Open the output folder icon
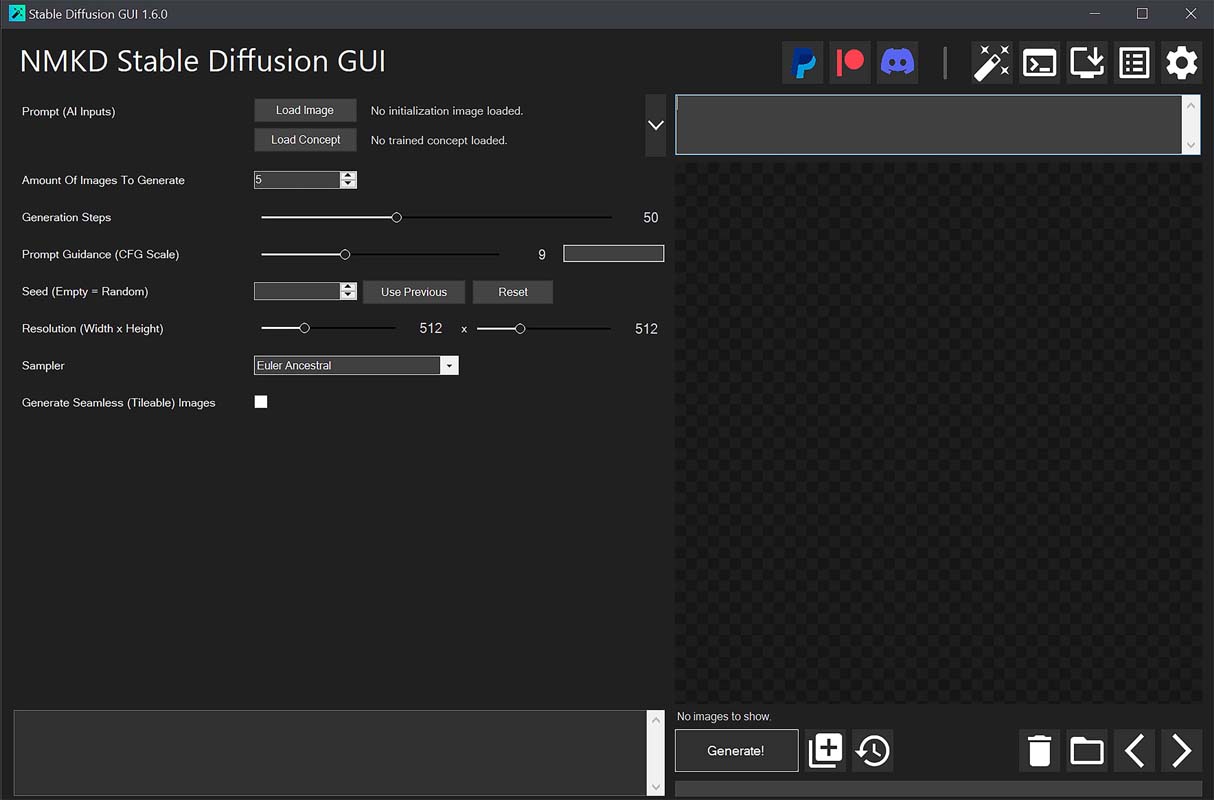1214x800 pixels. (1087, 750)
